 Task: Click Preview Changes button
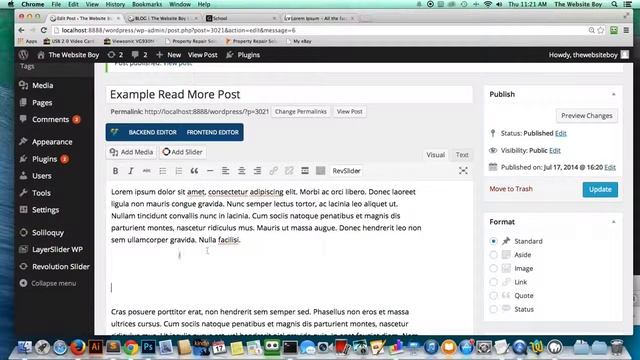coord(587,116)
